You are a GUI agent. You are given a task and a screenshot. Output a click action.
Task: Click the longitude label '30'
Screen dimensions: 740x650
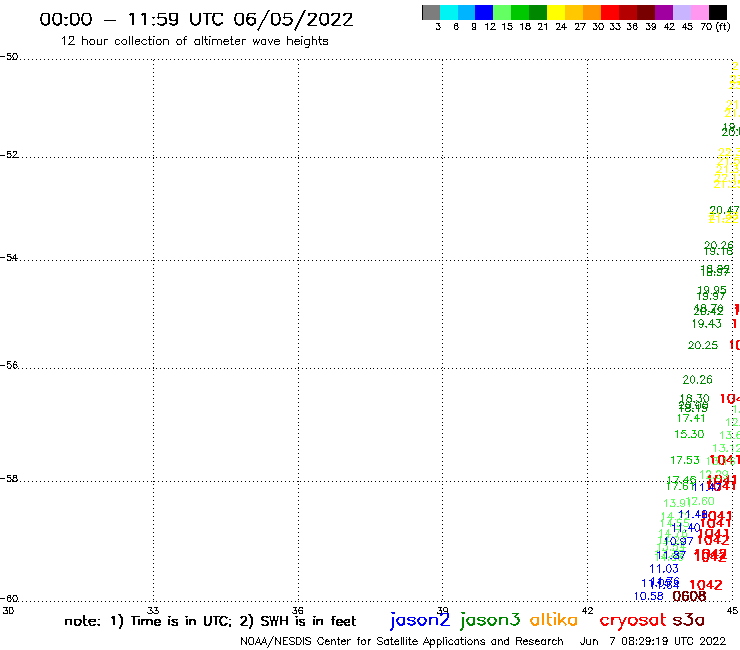[x=8, y=610]
